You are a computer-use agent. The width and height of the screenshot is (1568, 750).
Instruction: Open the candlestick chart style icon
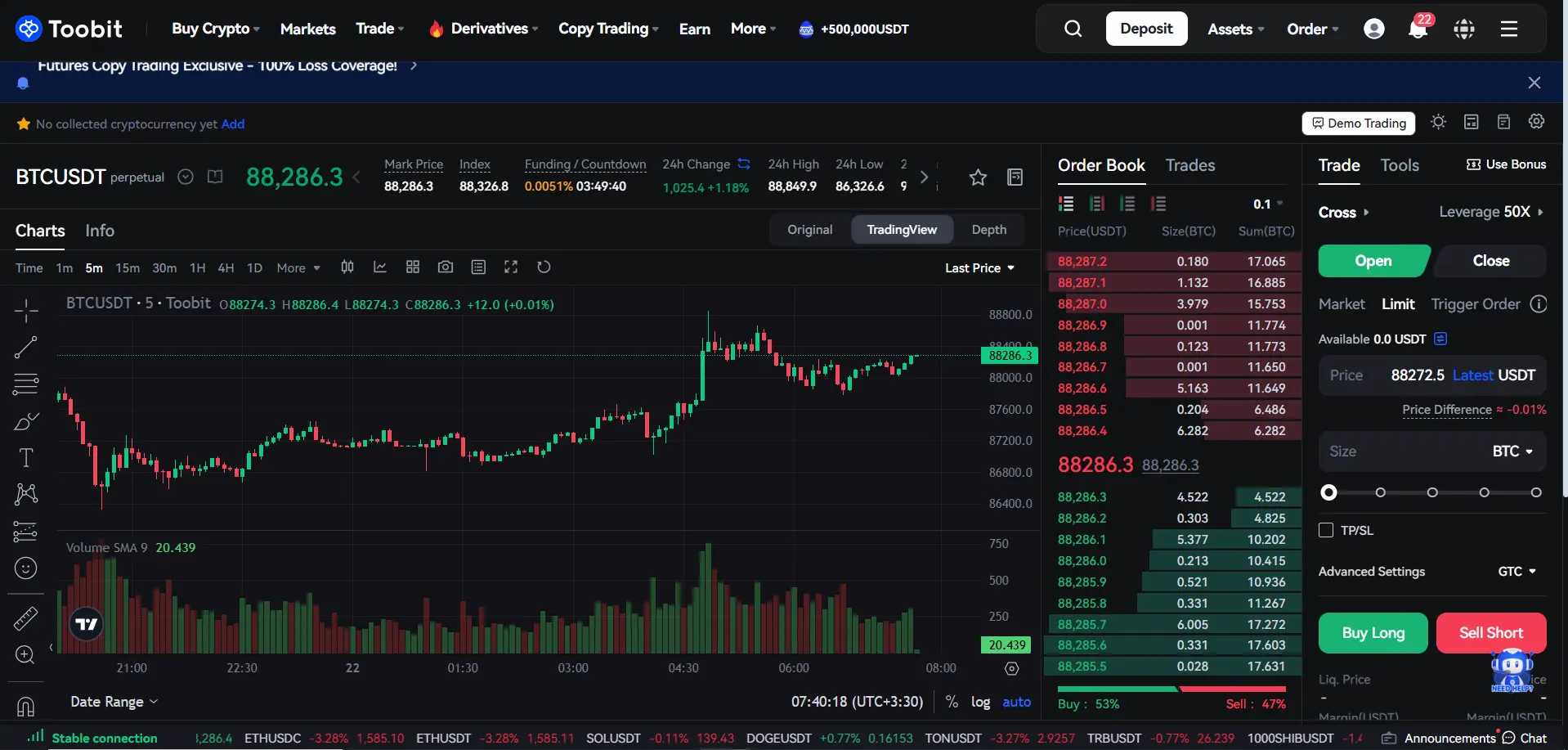pos(347,267)
